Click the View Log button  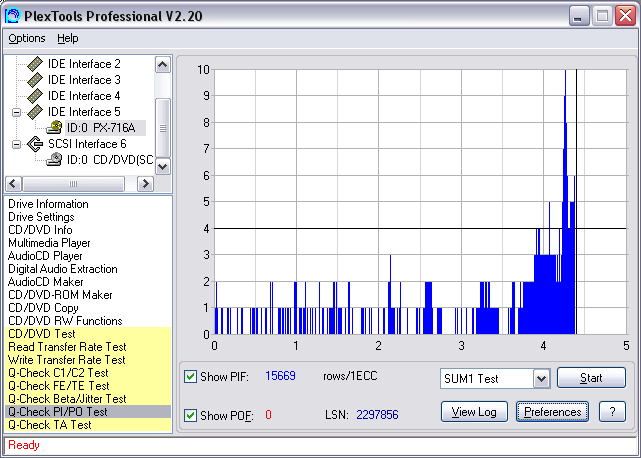pos(474,412)
